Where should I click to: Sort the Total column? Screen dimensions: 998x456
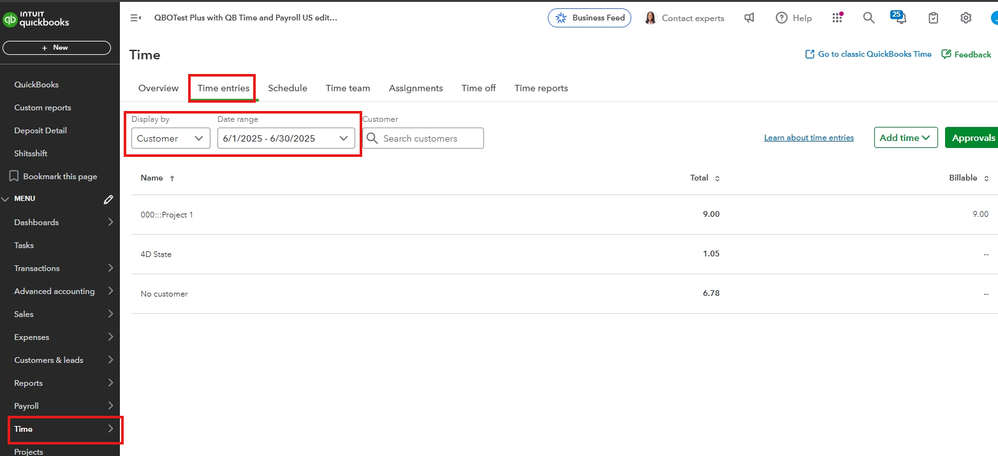coord(717,178)
